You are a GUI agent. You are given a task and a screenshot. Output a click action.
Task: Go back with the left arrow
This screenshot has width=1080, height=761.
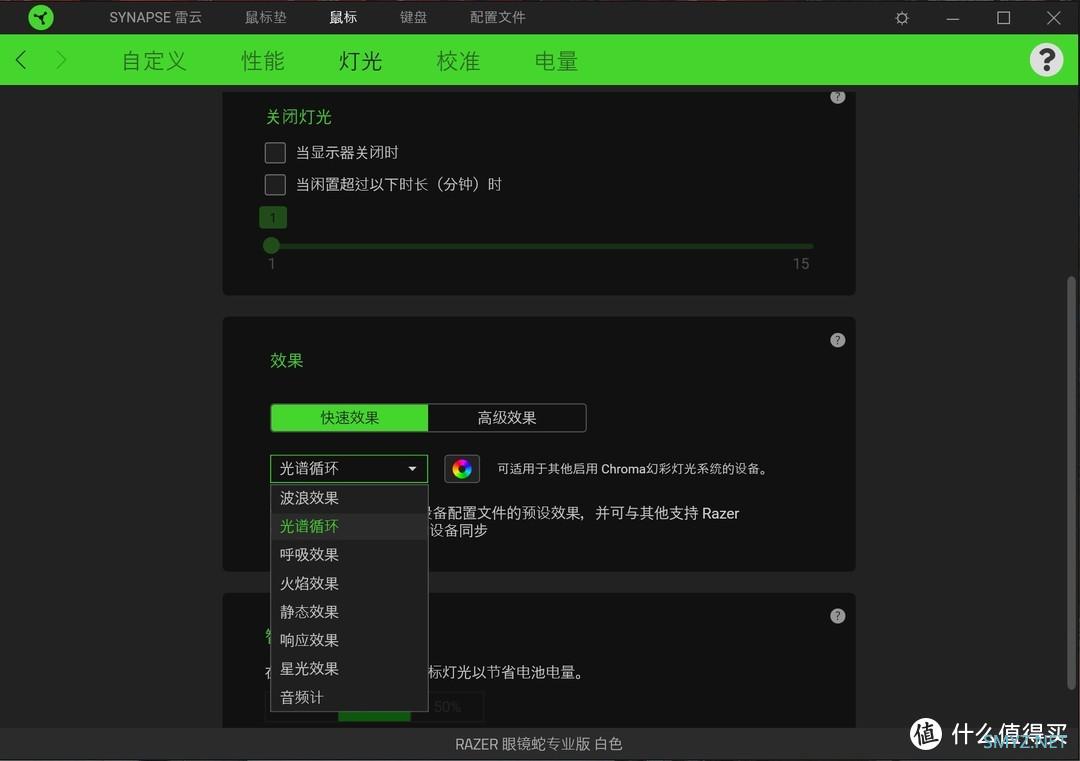[x=21, y=60]
